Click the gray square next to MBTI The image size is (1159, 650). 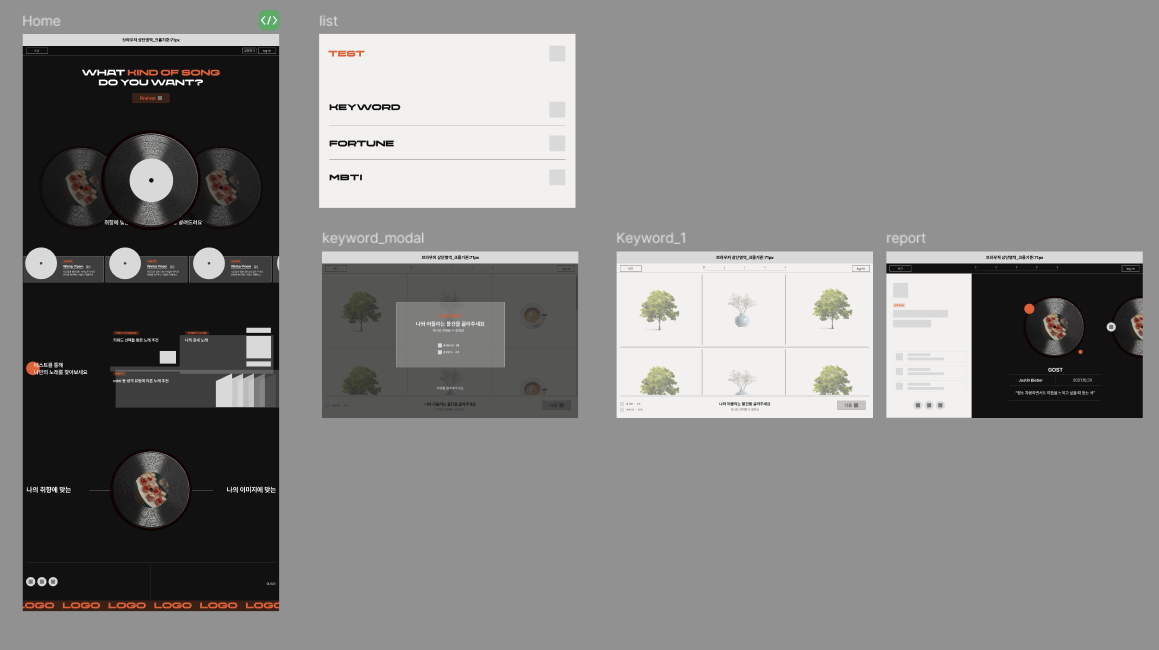pyautogui.click(x=557, y=177)
